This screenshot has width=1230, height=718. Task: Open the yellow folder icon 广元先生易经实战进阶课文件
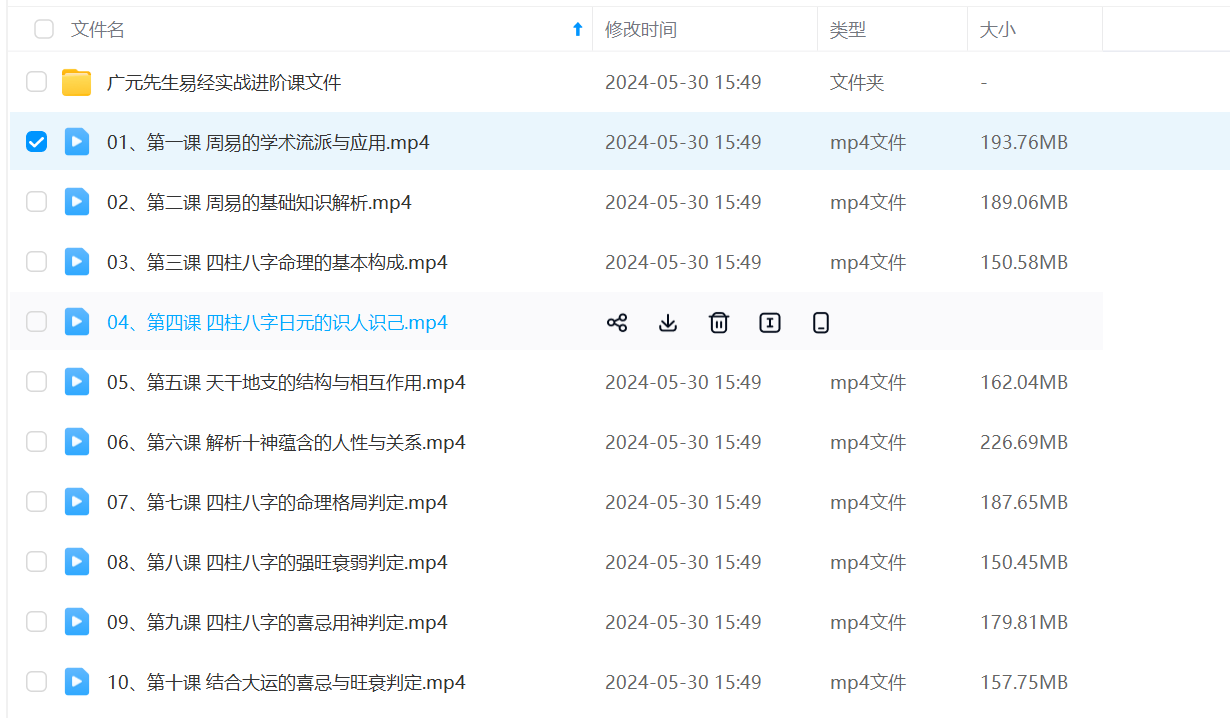tap(76, 82)
